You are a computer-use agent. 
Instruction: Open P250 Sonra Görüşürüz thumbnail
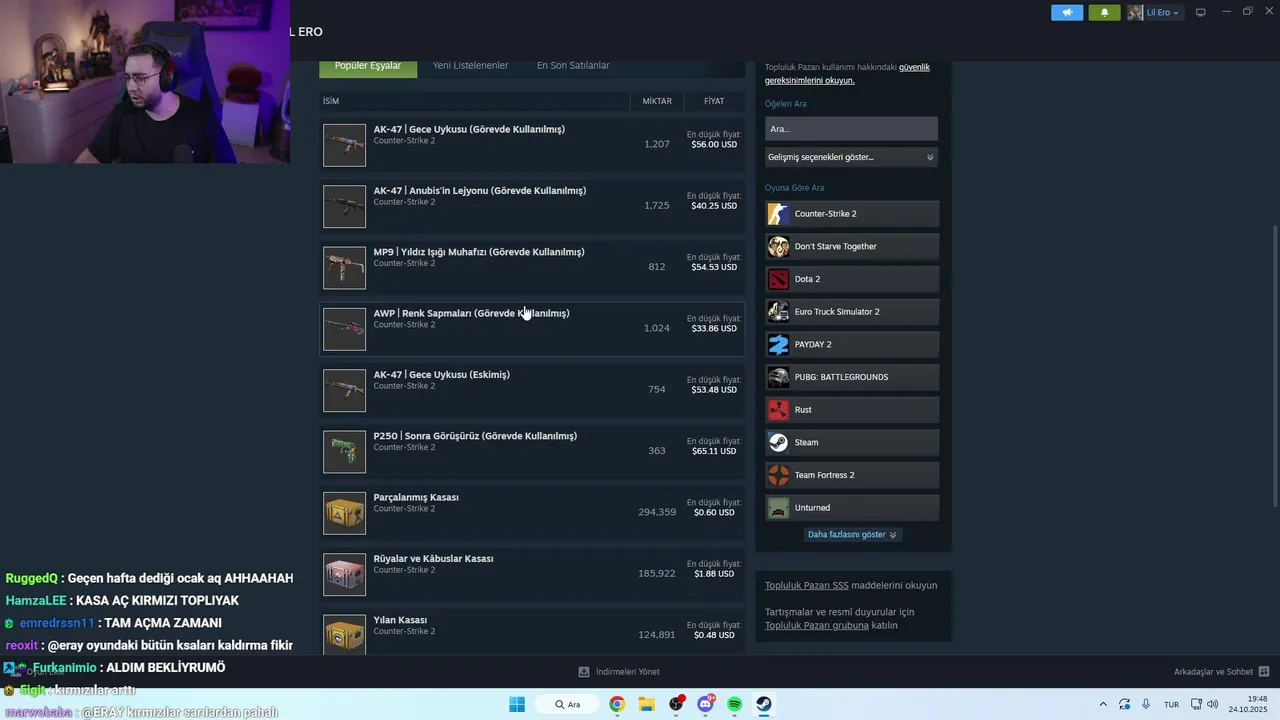pos(345,451)
